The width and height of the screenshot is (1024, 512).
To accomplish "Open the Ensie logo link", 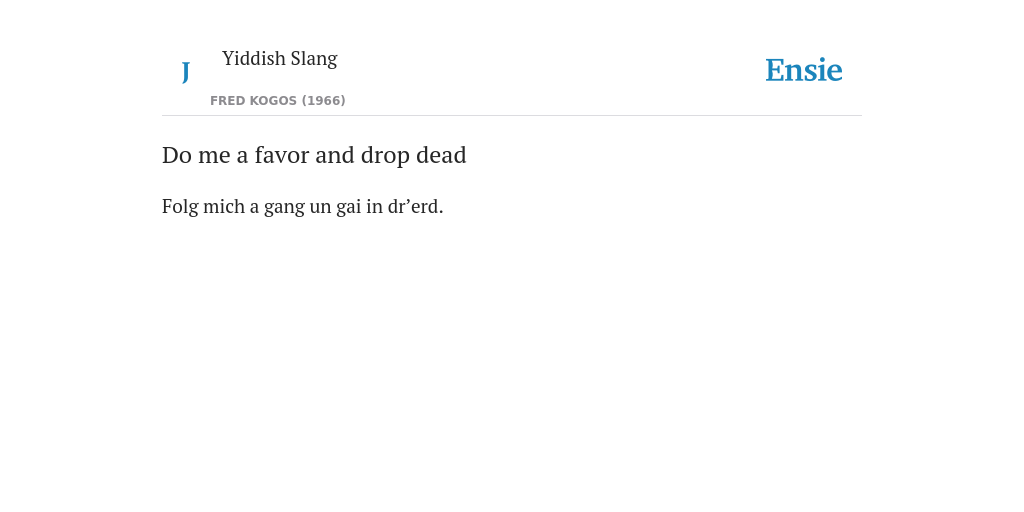I will point(804,70).
